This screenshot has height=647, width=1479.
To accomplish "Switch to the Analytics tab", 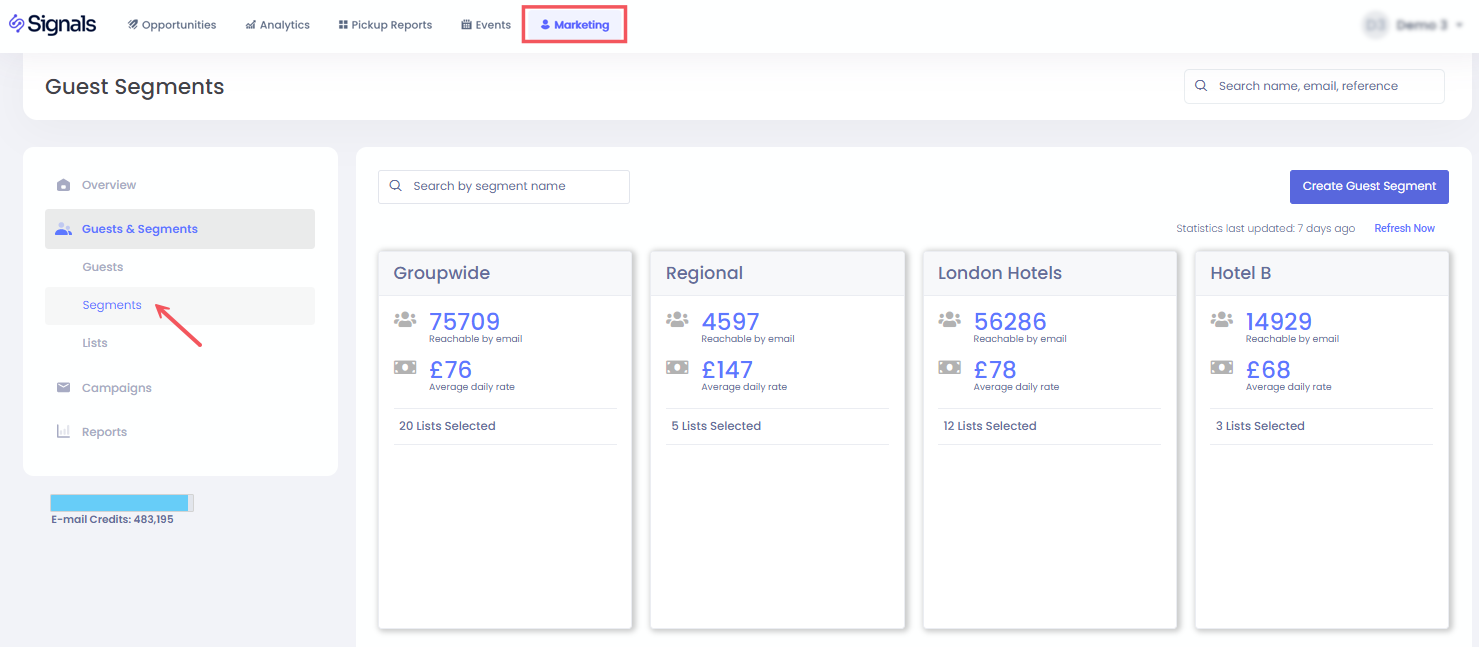I will [277, 25].
